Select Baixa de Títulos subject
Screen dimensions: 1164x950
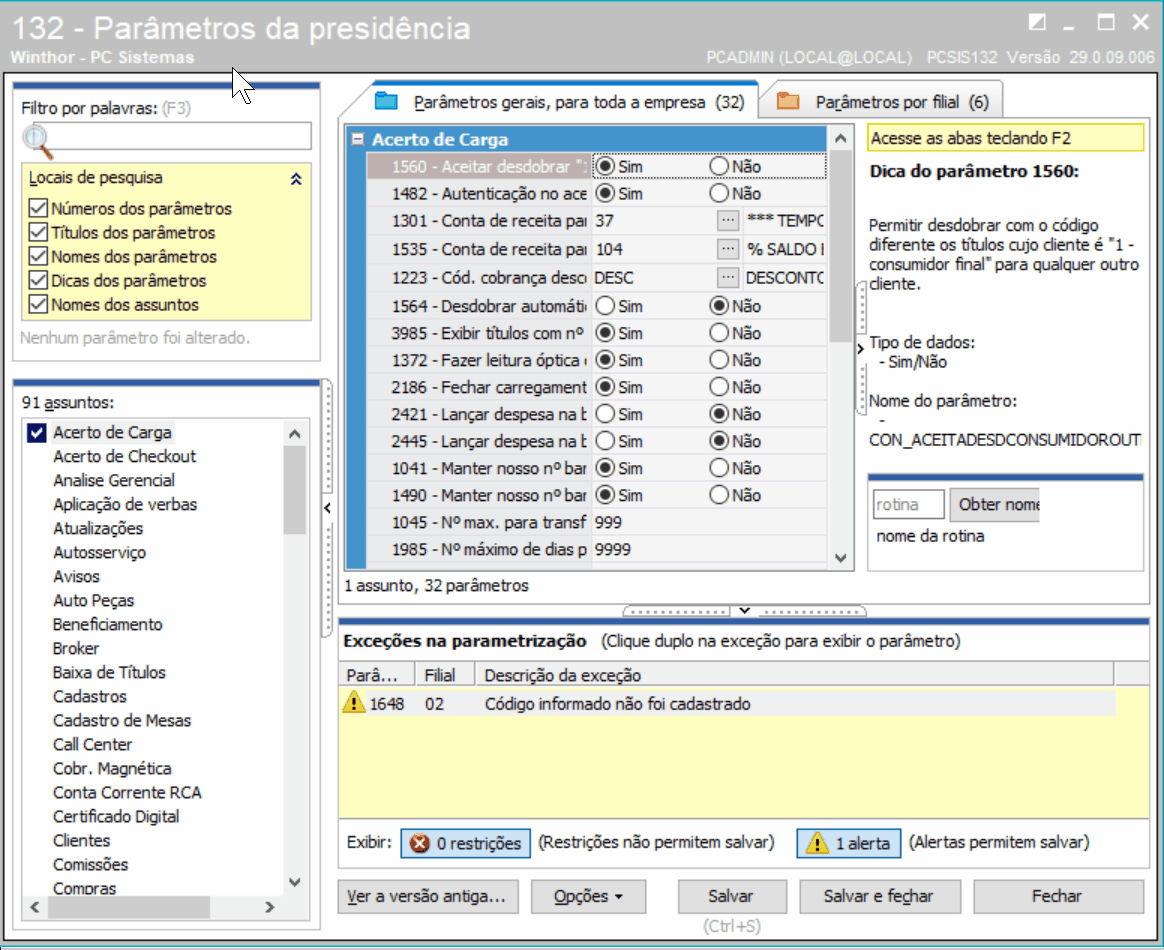(109, 672)
